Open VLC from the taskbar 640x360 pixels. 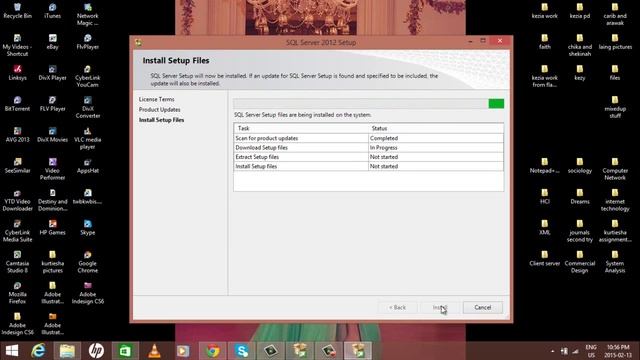click(x=154, y=351)
